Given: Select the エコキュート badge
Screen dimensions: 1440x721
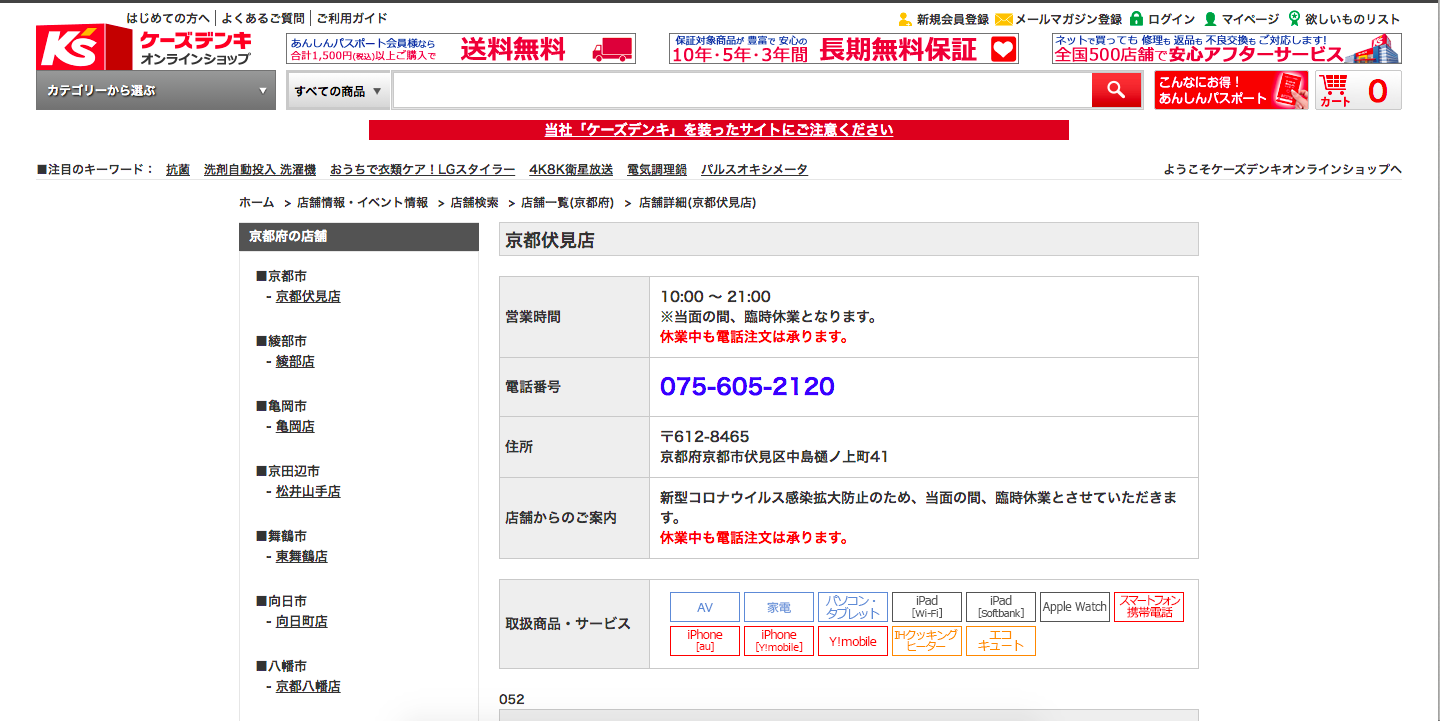Looking at the screenshot, I should tap(1001, 641).
